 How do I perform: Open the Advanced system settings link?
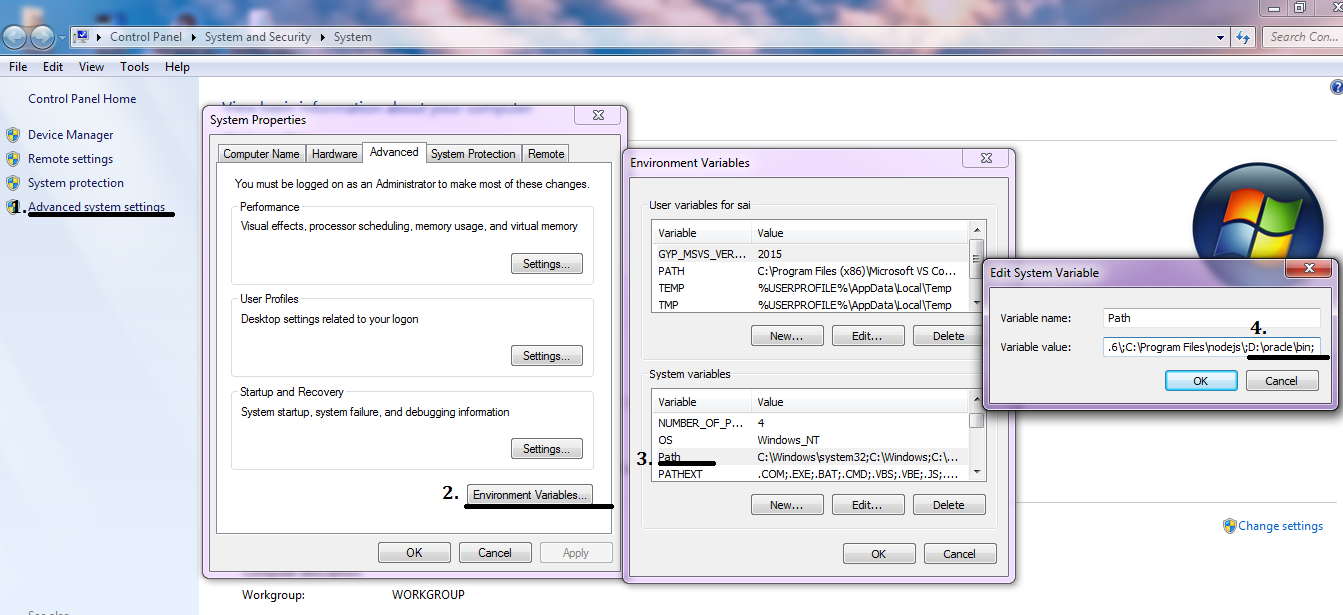click(x=96, y=207)
